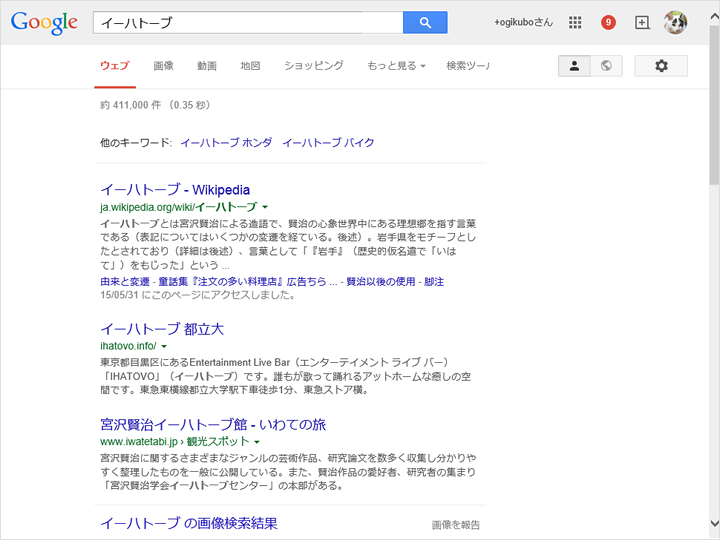
Task: Click the scrollbar up arrow
Action: [x=714, y=17]
